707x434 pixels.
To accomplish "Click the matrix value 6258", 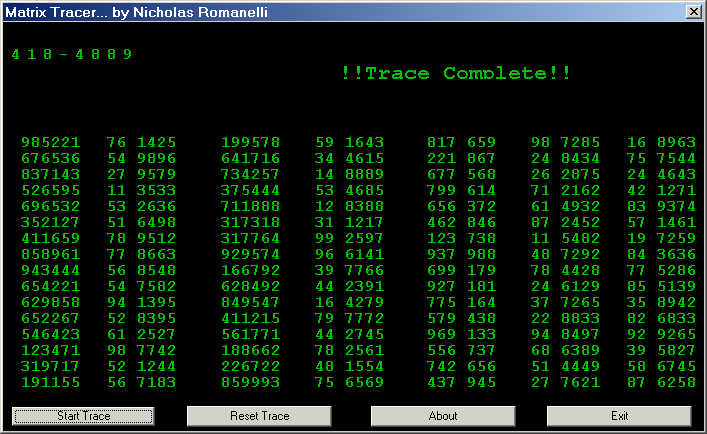I will click(x=676, y=383).
